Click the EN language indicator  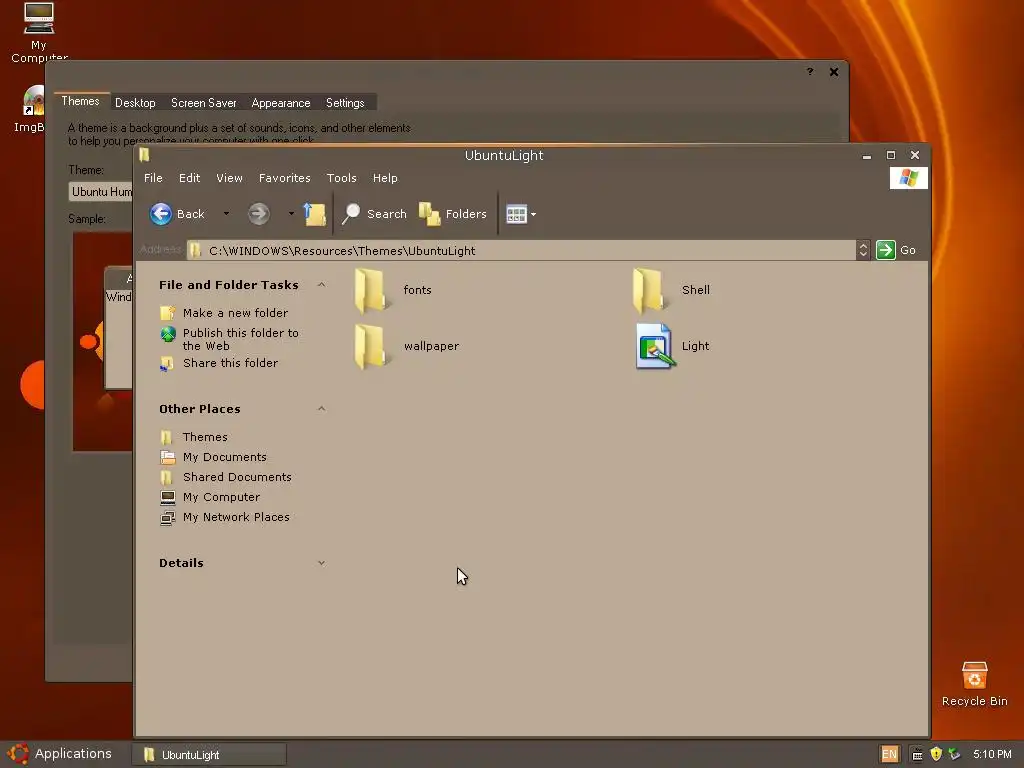889,754
